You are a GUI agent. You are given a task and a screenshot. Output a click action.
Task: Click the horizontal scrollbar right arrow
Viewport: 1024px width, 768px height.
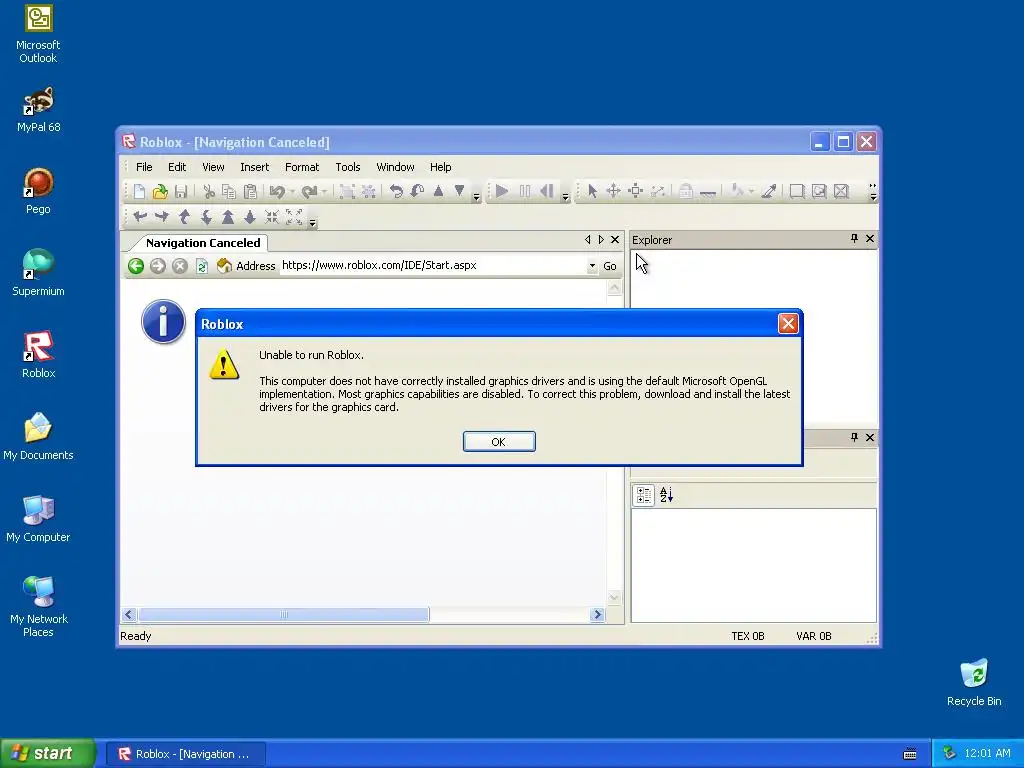(597, 615)
